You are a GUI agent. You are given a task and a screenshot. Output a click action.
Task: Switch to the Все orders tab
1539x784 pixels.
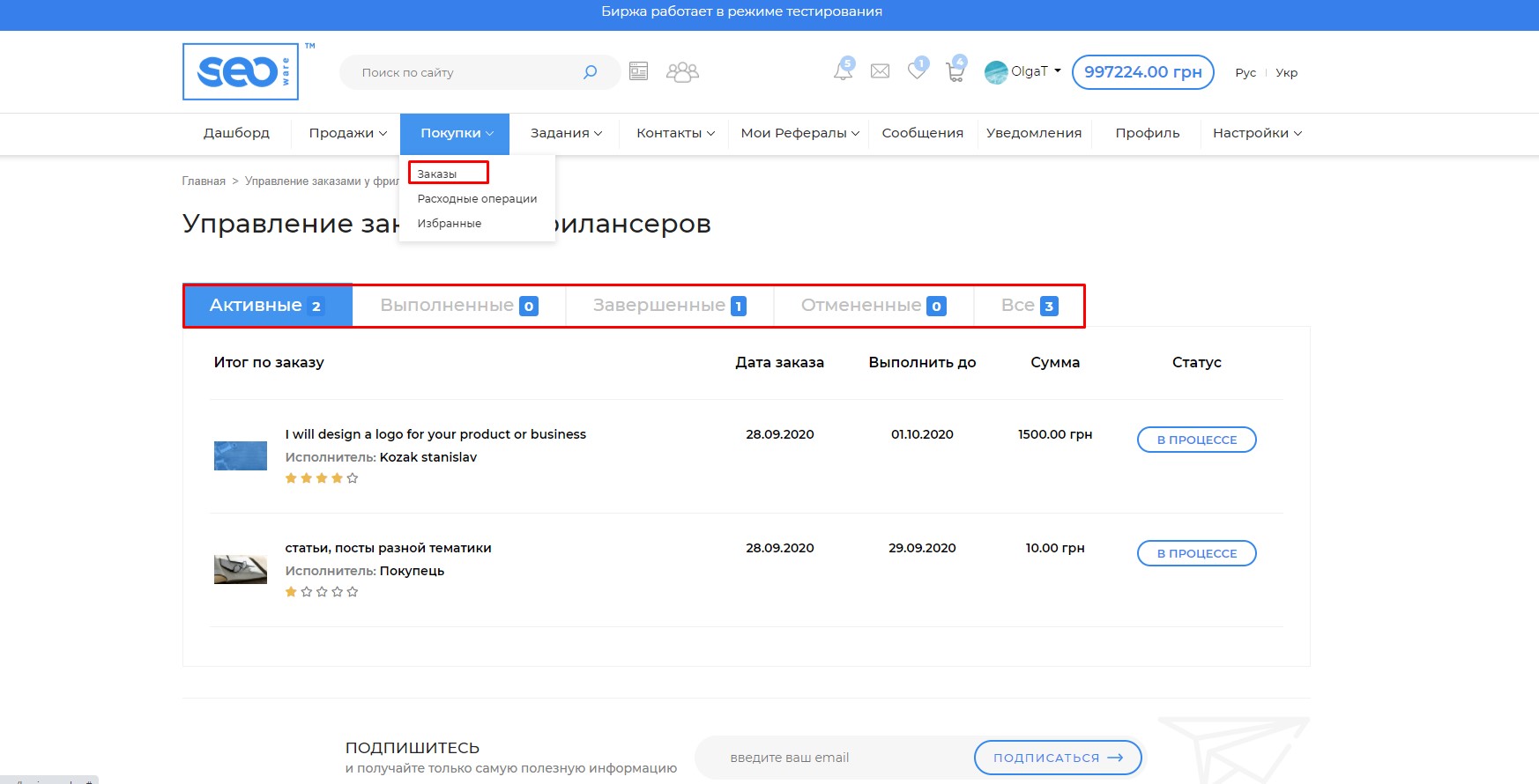(1029, 306)
